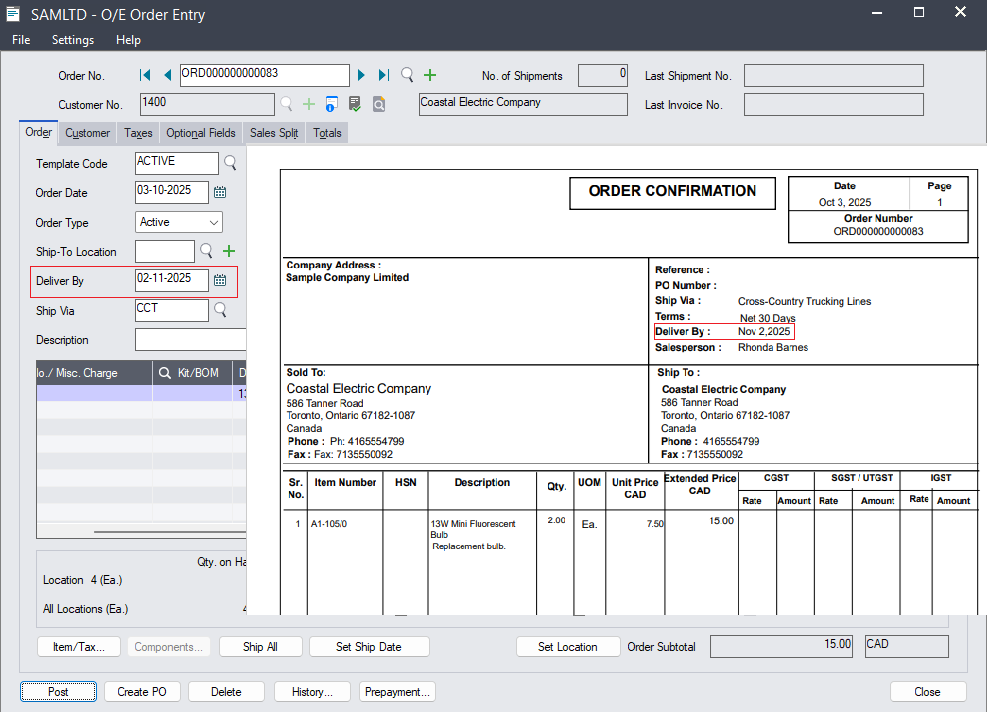Image resolution: width=987 pixels, height=712 pixels.
Task: Click the Create PO button
Action: pos(142,691)
